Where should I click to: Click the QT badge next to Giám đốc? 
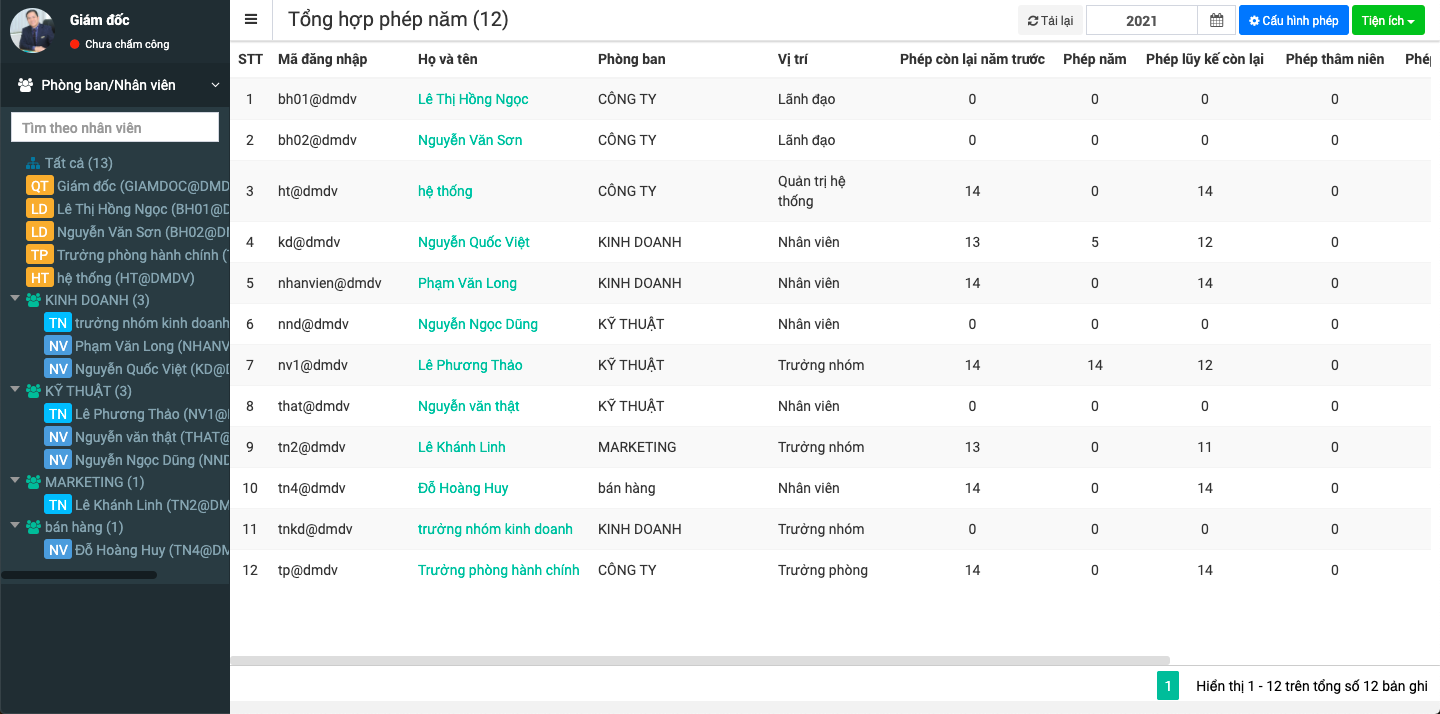[x=40, y=186]
